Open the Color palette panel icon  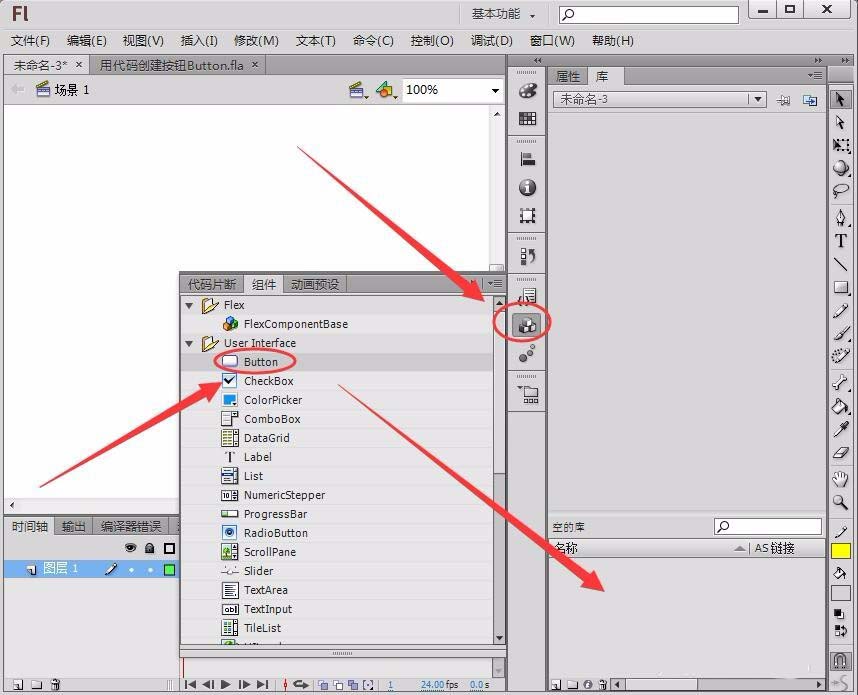coord(527,91)
